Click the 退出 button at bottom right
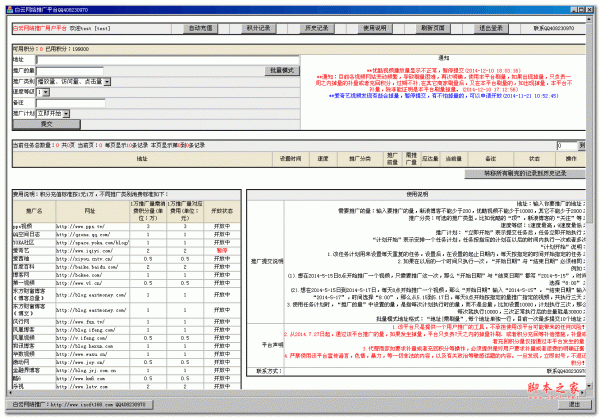The width and height of the screenshot is (600, 418). (x=572, y=405)
